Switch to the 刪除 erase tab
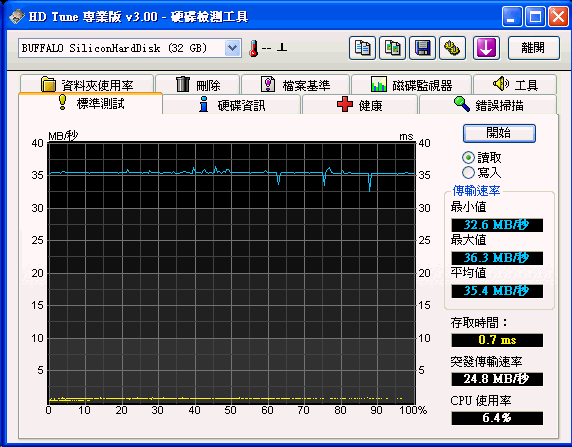Viewport: 572px width, 447px height. point(197,84)
